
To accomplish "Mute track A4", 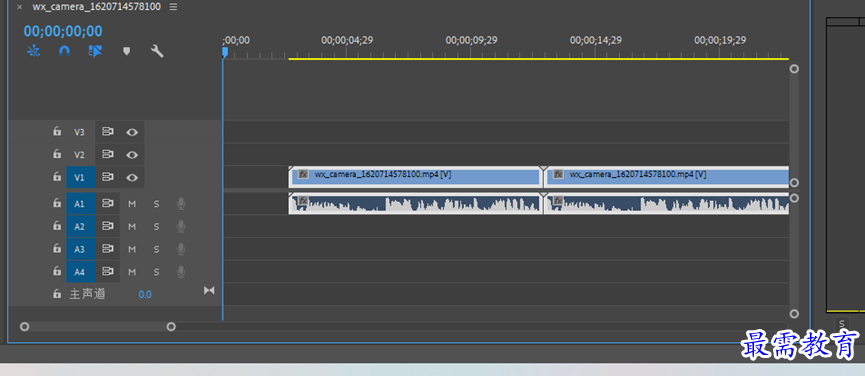I will click(x=132, y=272).
